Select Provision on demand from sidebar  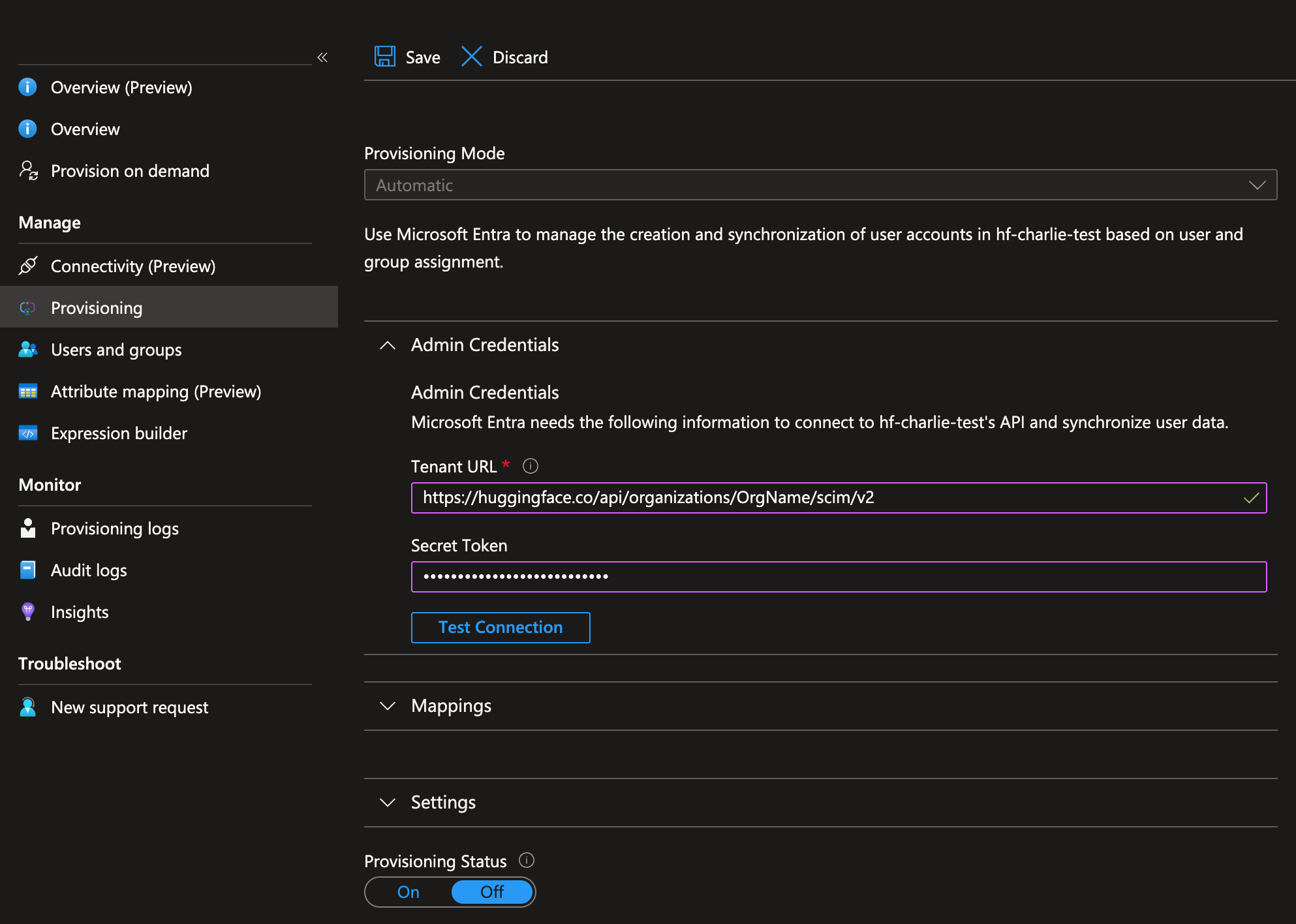(x=129, y=170)
